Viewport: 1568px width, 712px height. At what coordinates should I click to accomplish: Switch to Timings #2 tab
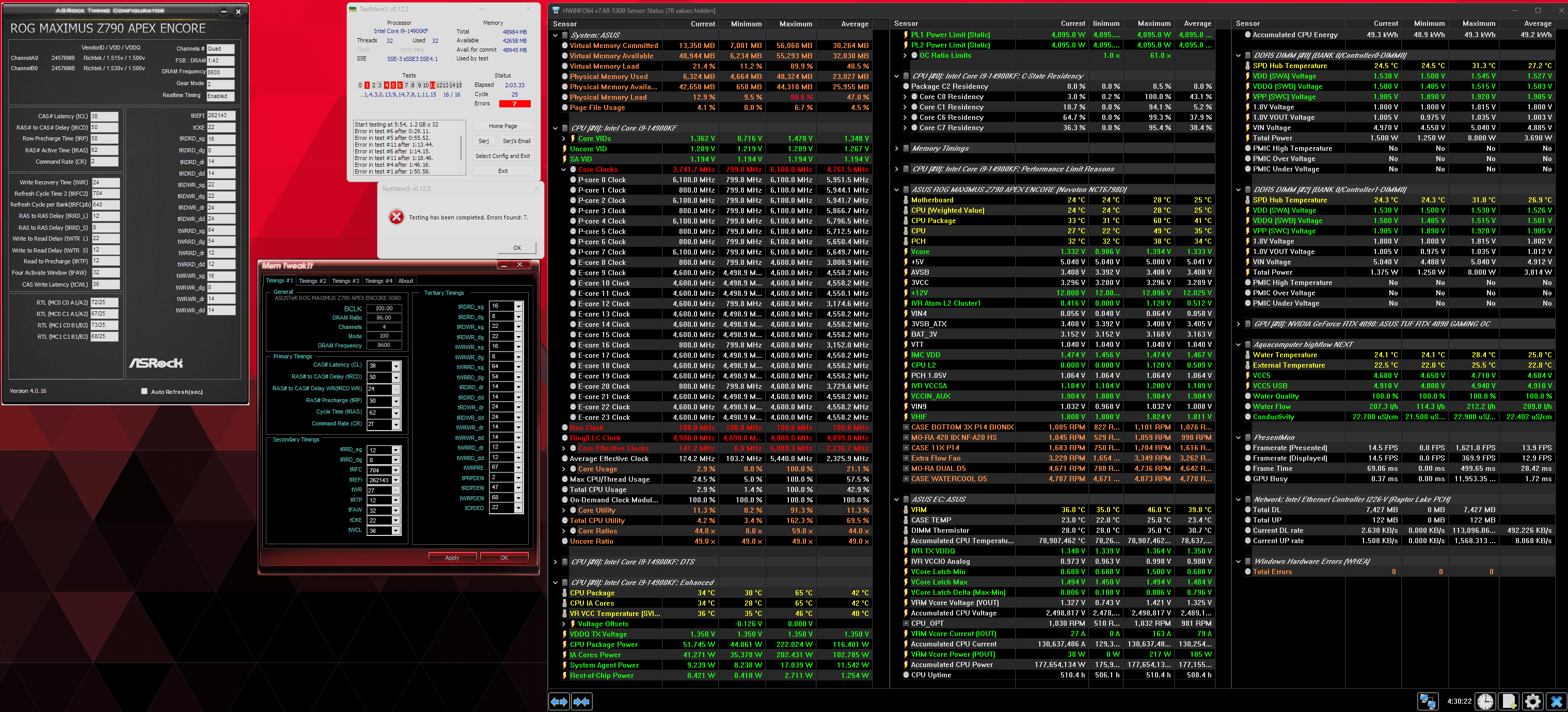tap(312, 280)
